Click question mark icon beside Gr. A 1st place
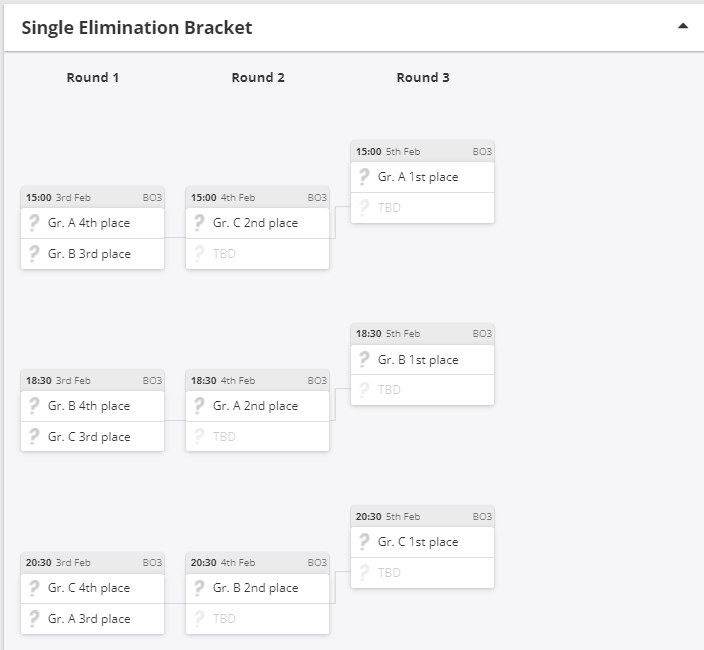Screen dimensions: 704x650 click(364, 177)
